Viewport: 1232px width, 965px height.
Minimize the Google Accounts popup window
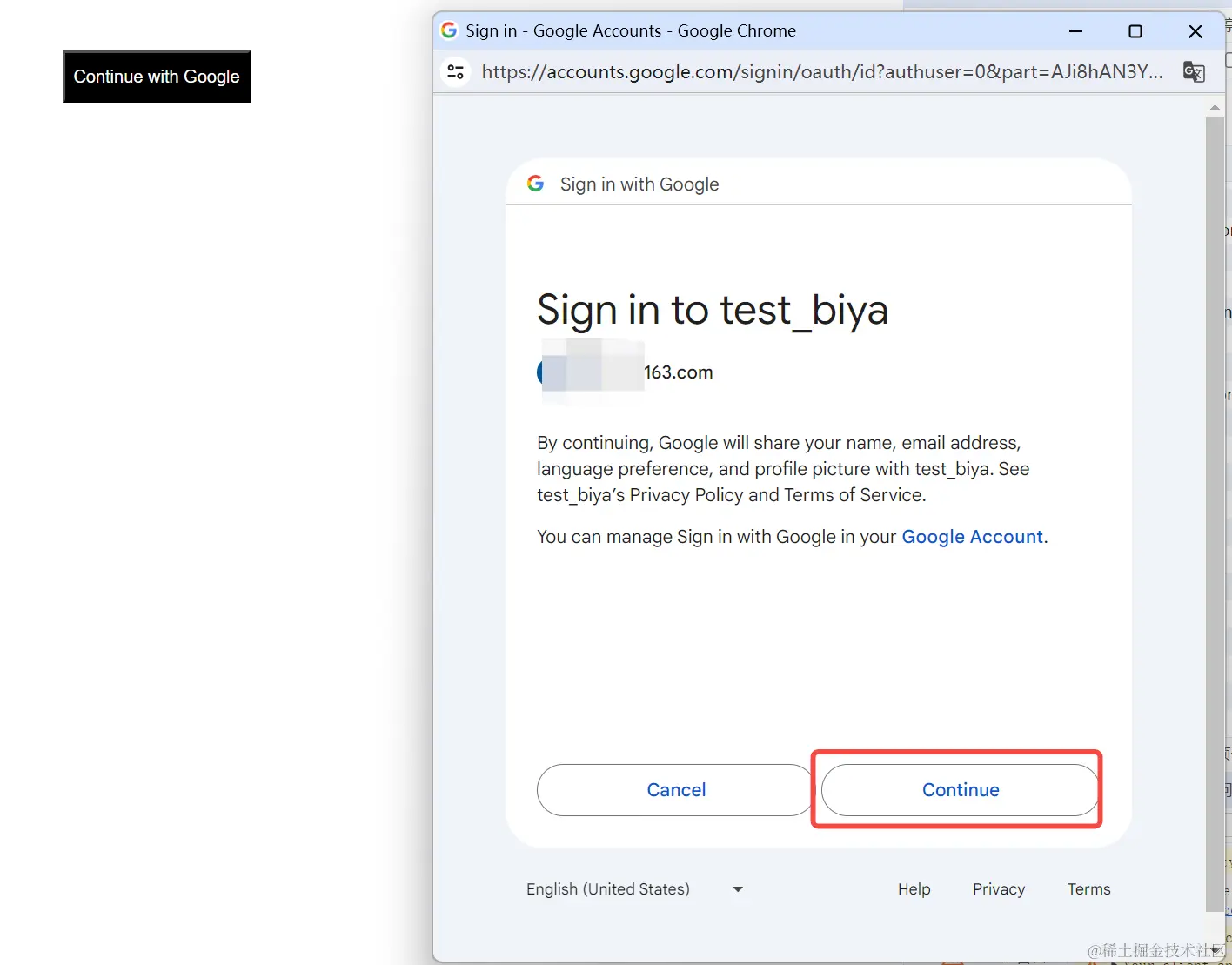coord(1075,31)
